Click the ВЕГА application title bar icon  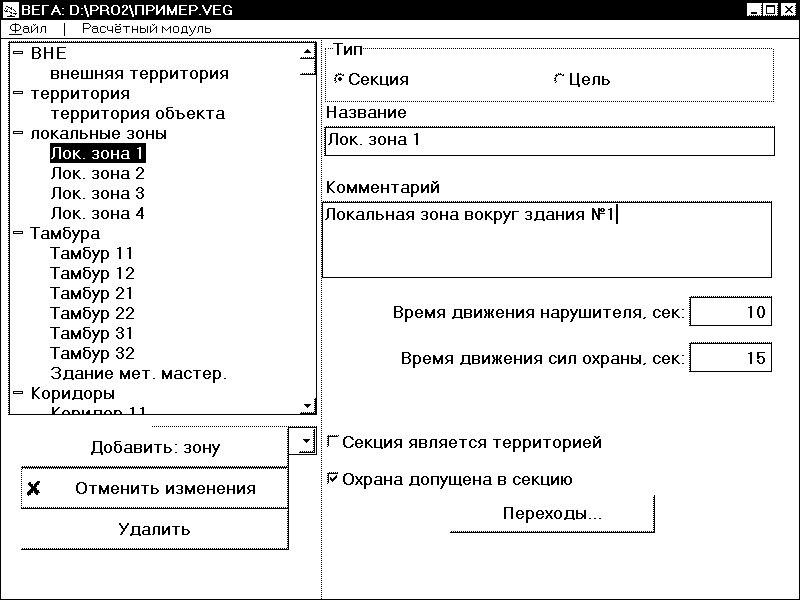(10, 10)
